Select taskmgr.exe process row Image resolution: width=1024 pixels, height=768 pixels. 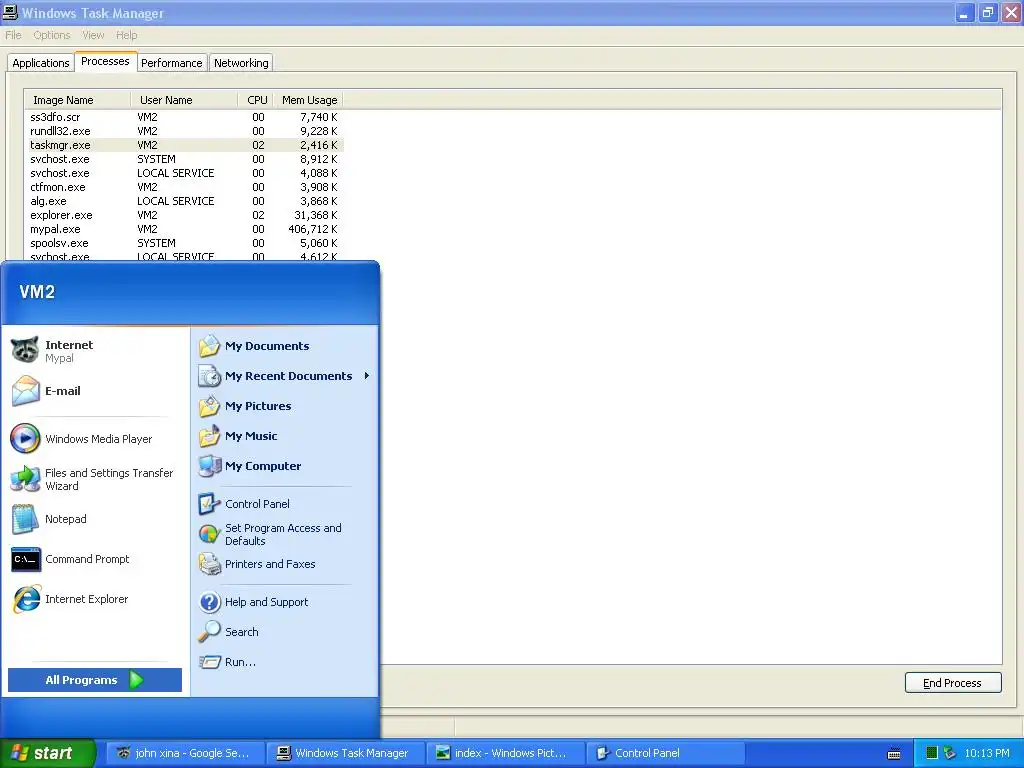(184, 145)
